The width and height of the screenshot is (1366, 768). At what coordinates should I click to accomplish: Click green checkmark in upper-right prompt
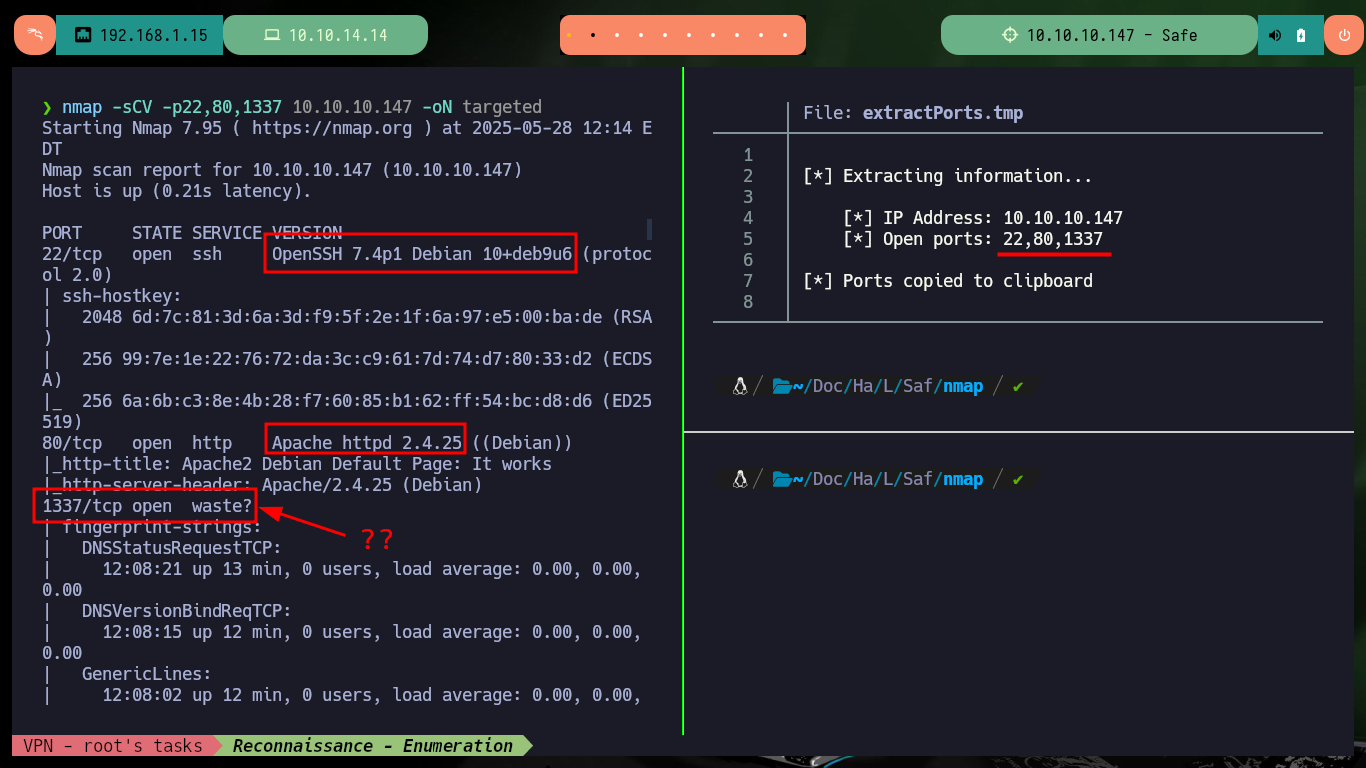[1018, 386]
